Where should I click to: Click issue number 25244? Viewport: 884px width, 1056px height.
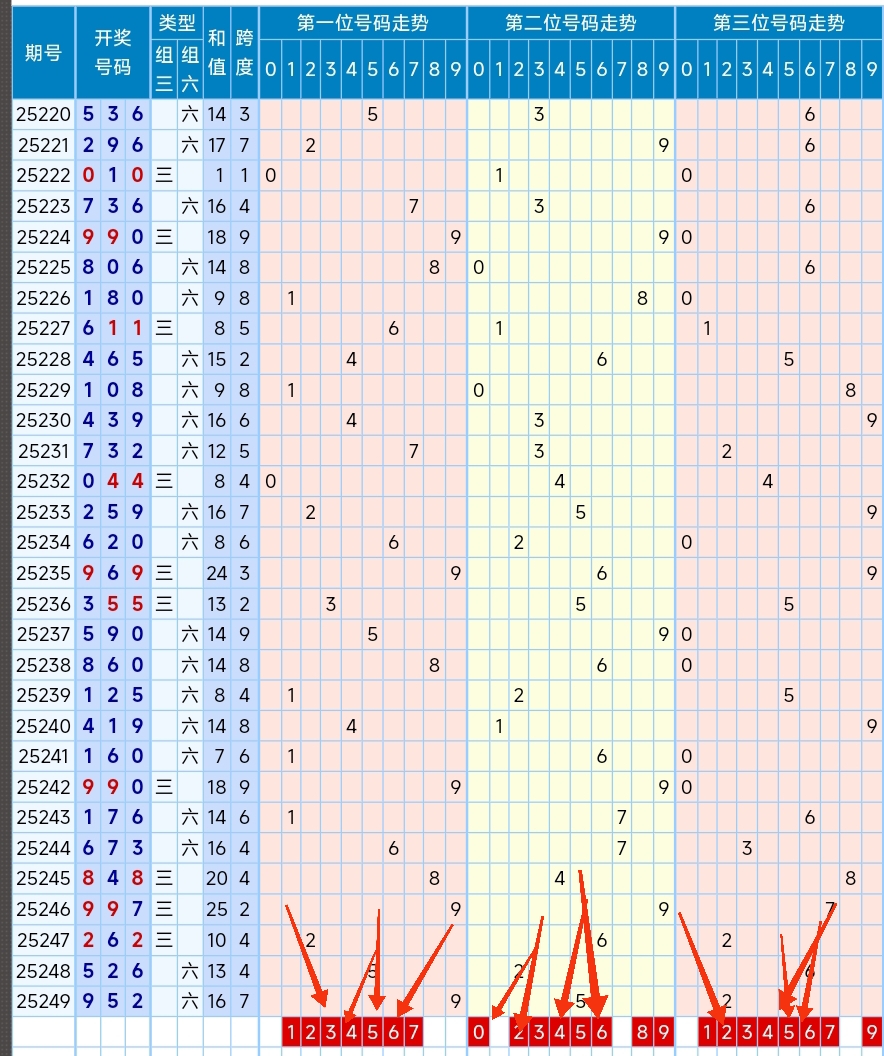pos(44,848)
